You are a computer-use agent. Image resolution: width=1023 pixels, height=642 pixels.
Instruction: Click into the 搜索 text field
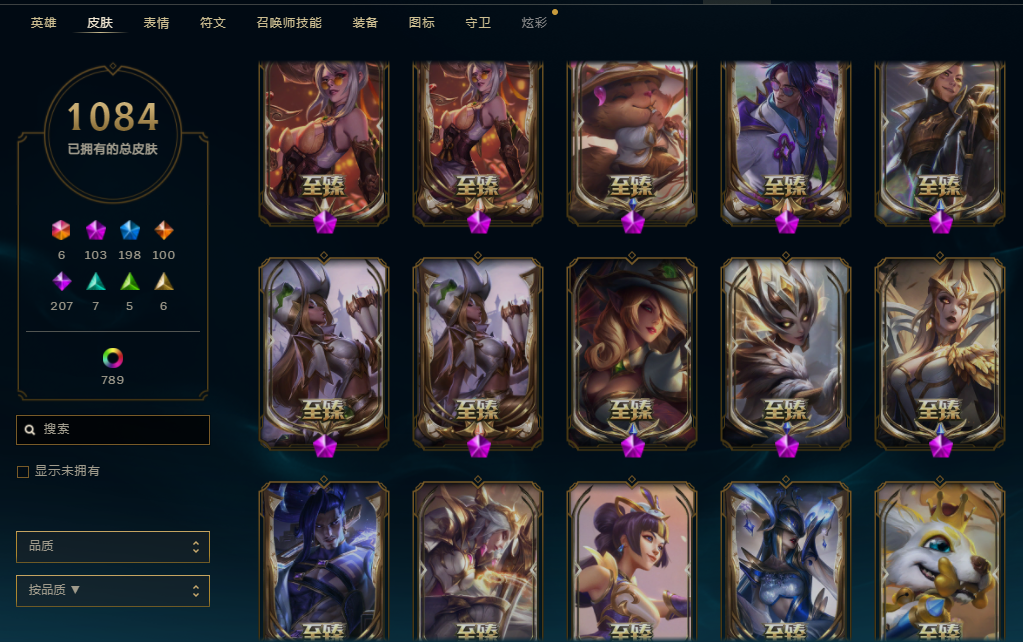[x=113, y=430]
